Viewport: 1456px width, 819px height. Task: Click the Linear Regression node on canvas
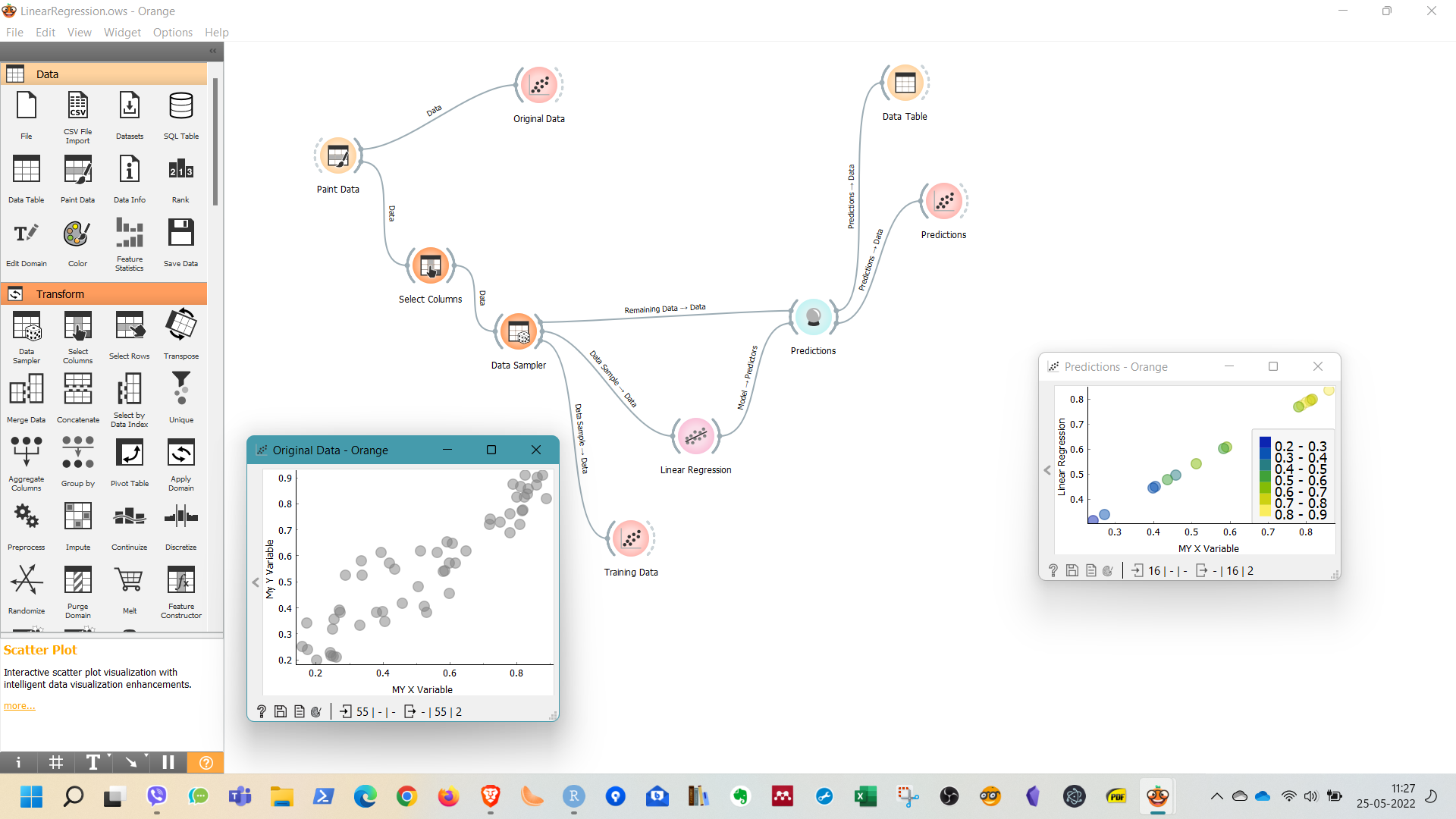695,437
